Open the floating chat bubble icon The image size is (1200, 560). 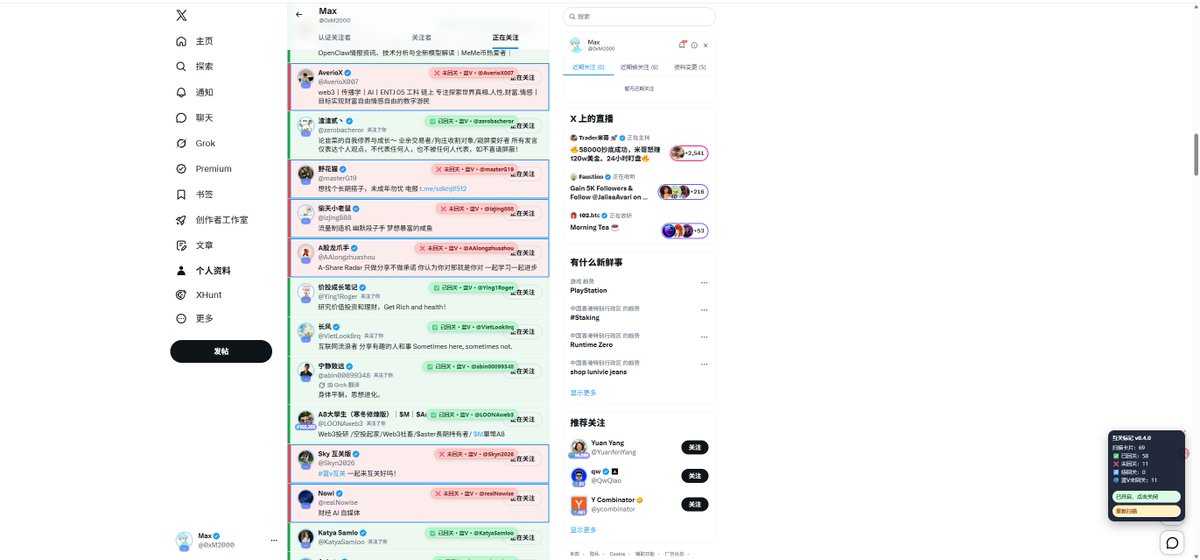(x=1172, y=542)
